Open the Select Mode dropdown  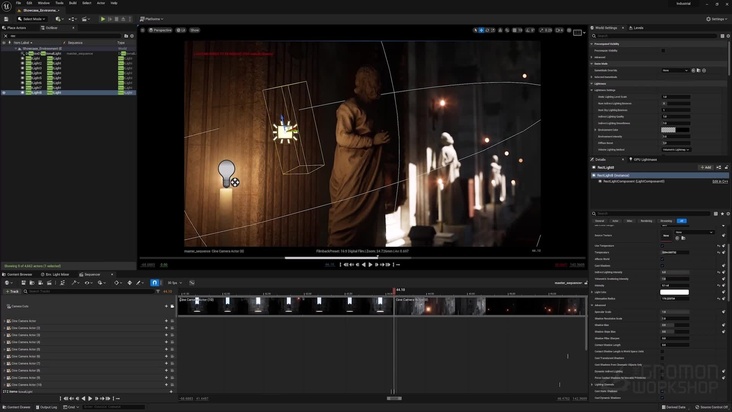(x=31, y=19)
